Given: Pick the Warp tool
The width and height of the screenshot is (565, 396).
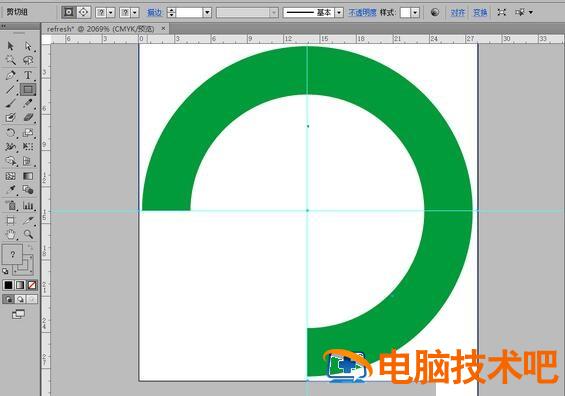Looking at the screenshot, I should 10,147.
